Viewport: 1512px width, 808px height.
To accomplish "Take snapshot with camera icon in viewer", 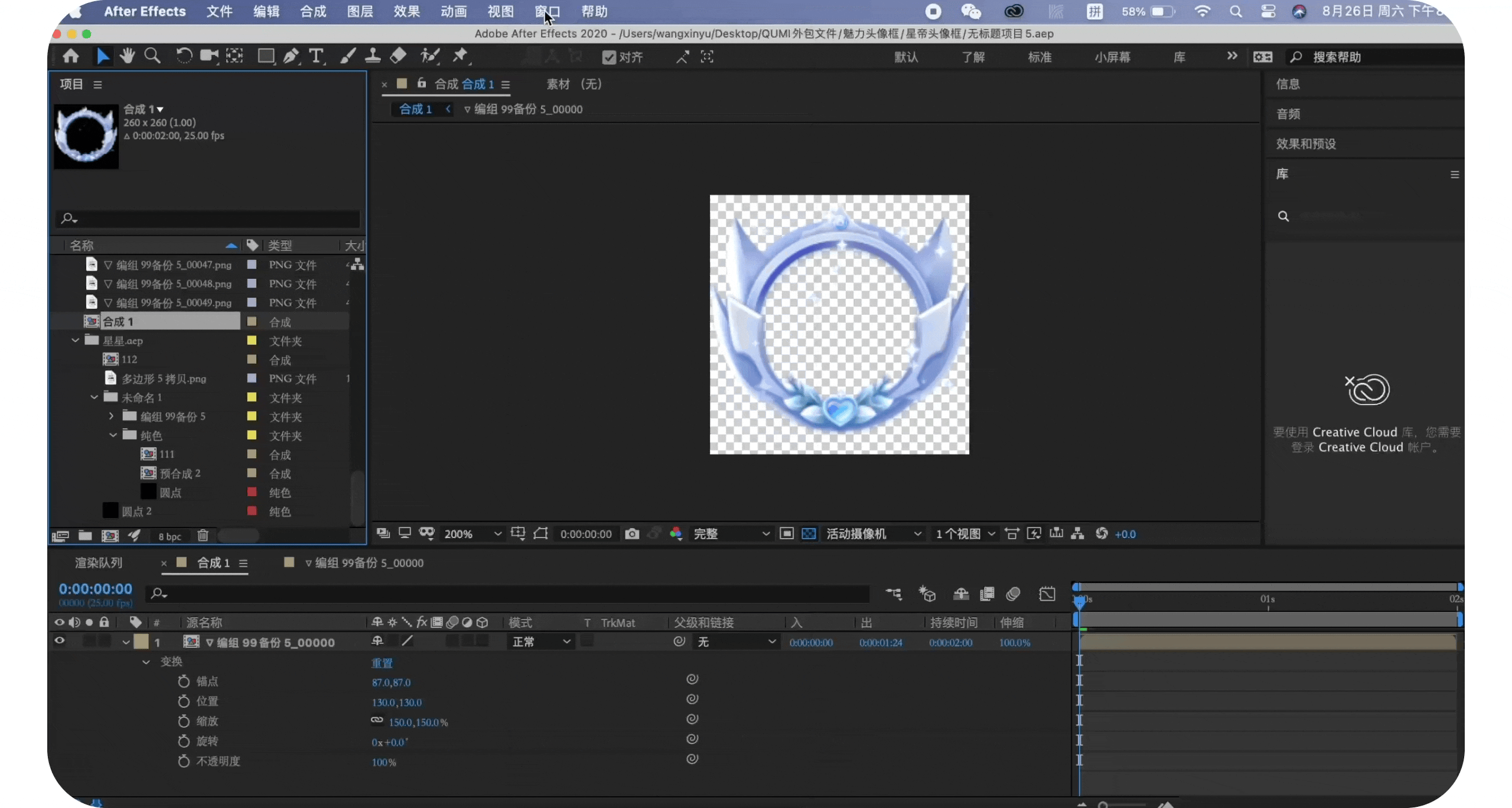I will (x=632, y=534).
